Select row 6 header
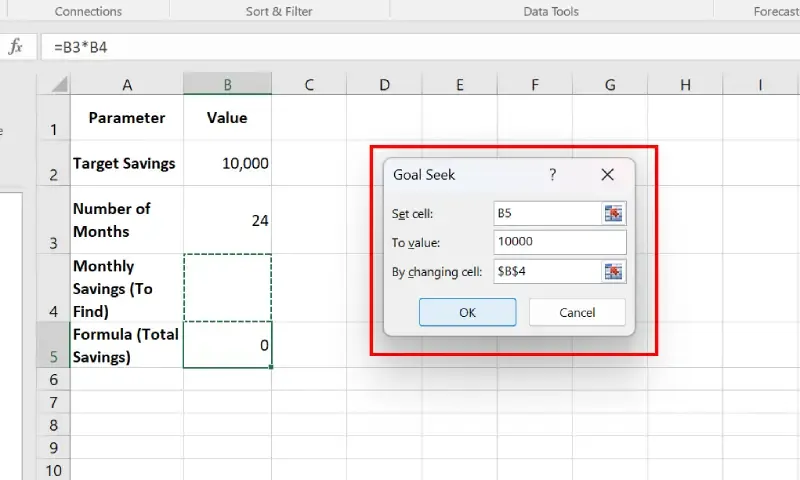 (x=54, y=379)
